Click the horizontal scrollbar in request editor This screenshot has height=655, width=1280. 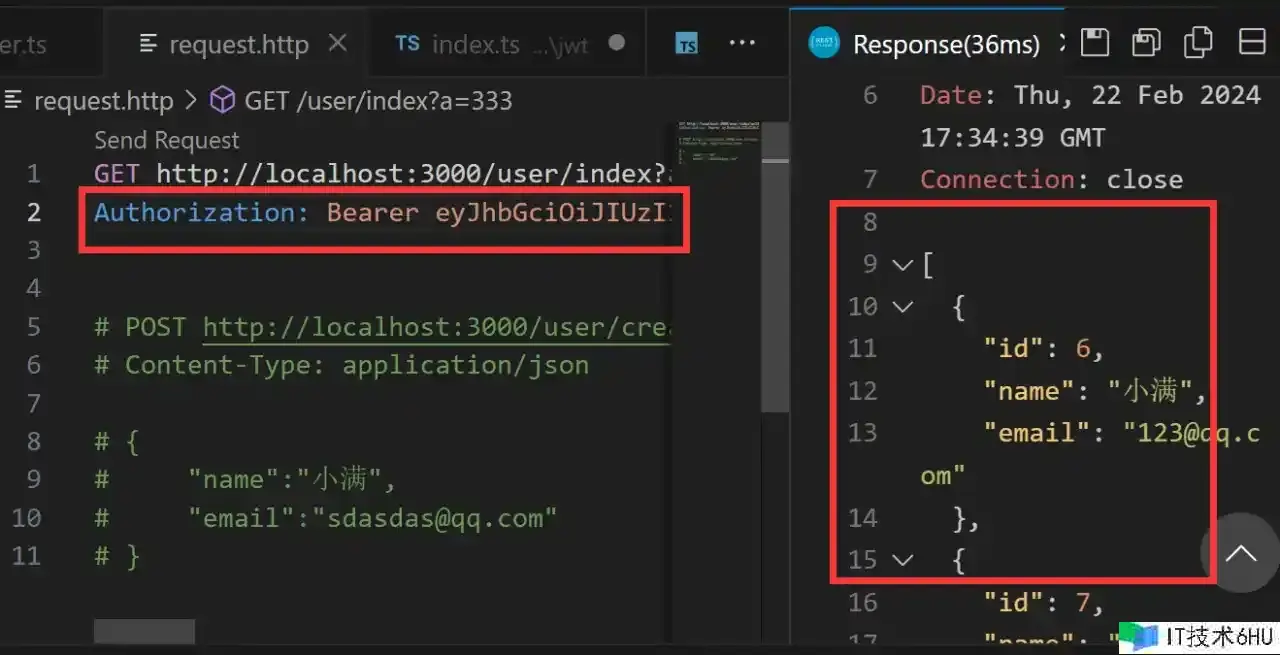(x=144, y=631)
